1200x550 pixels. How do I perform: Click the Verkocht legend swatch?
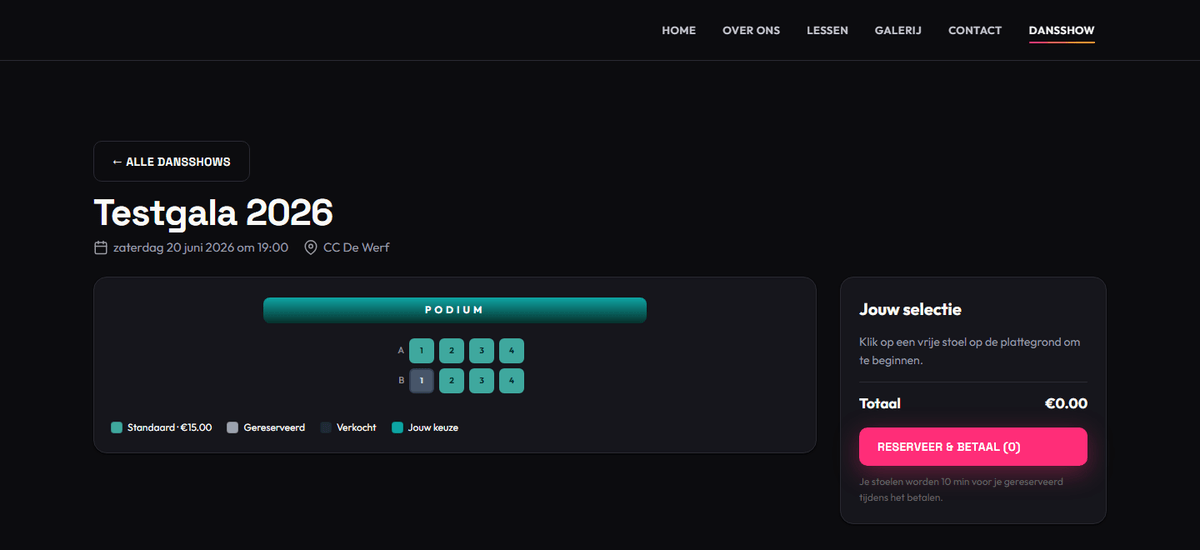pyautogui.click(x=326, y=427)
